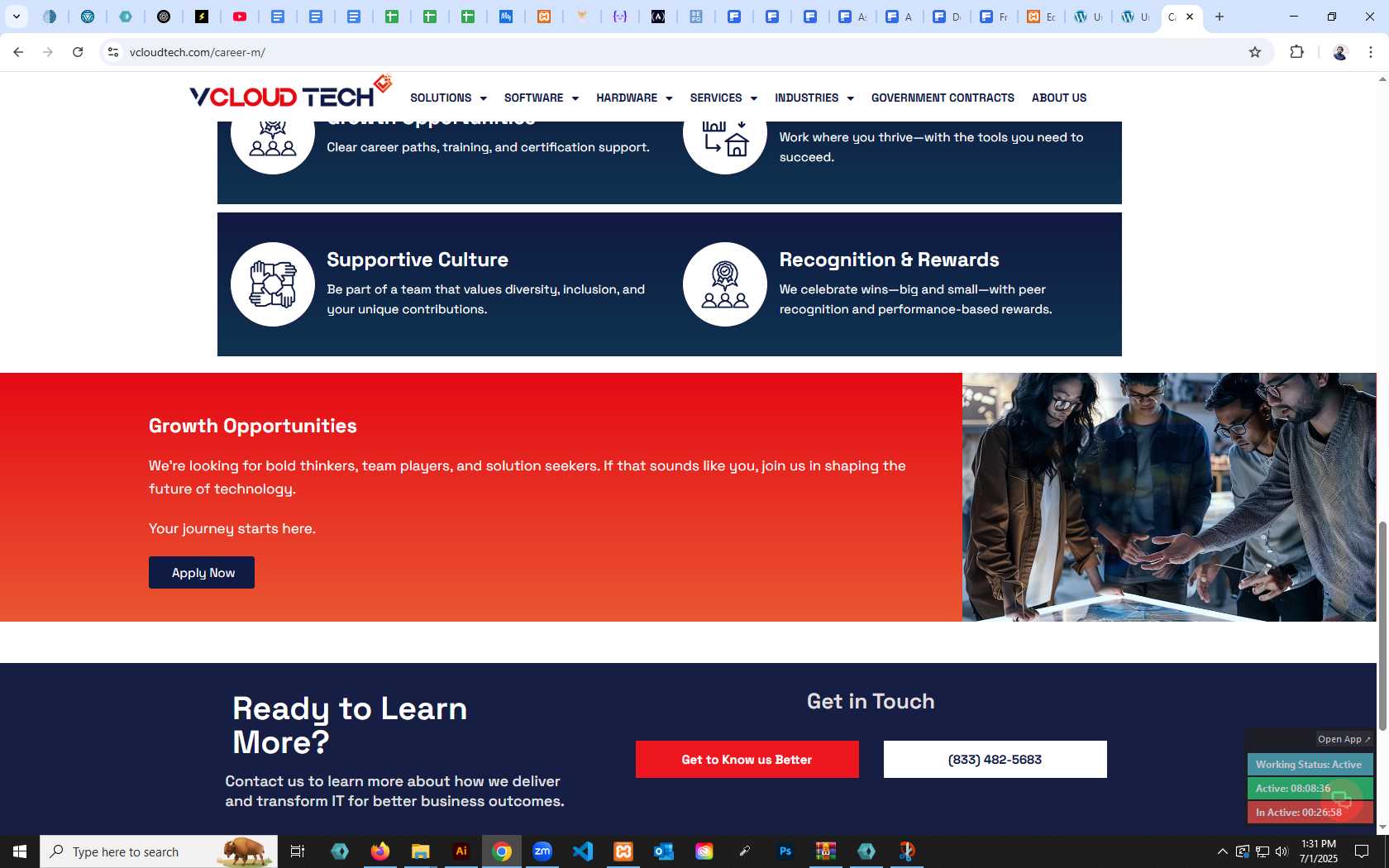
Task: Open Windows Start menu
Action: (x=20, y=851)
